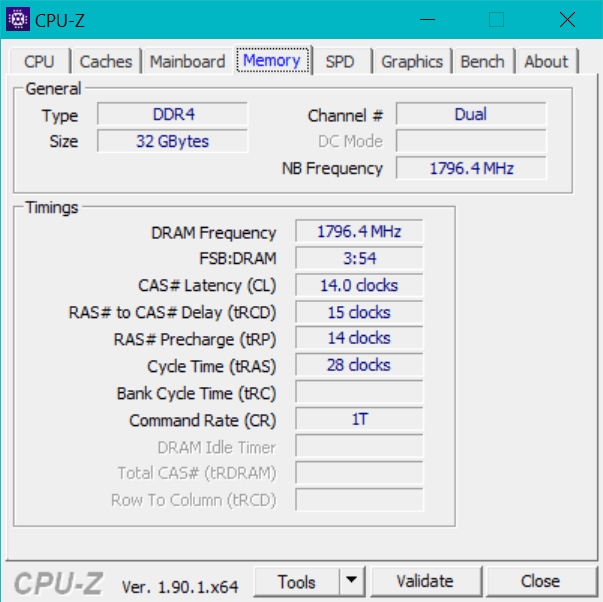603x602 pixels.
Task: Click the DRAM Frequency value field
Action: (359, 232)
